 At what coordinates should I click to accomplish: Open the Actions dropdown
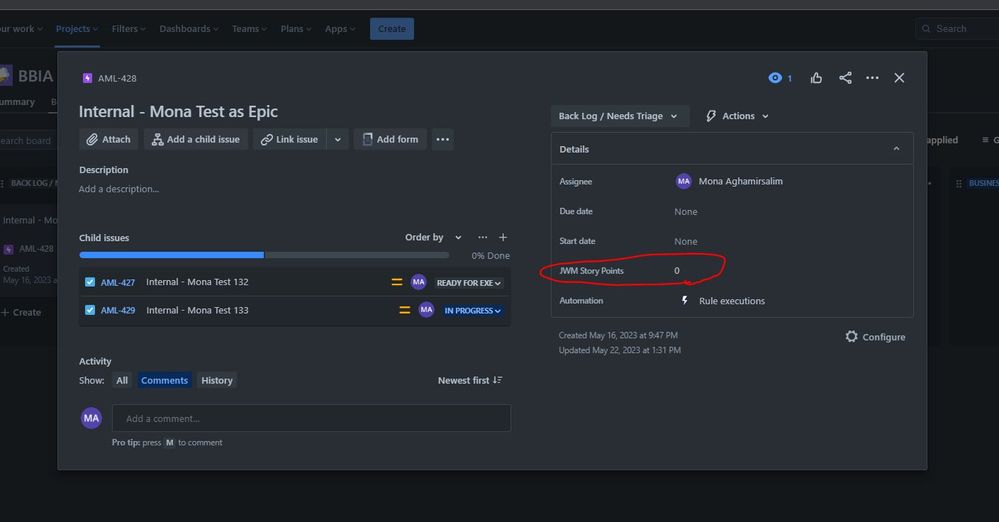tap(737, 116)
